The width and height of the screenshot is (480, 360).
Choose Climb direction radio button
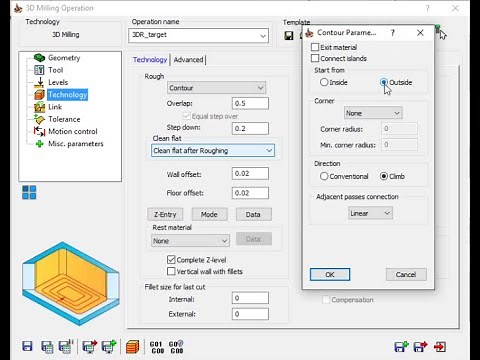(384, 176)
